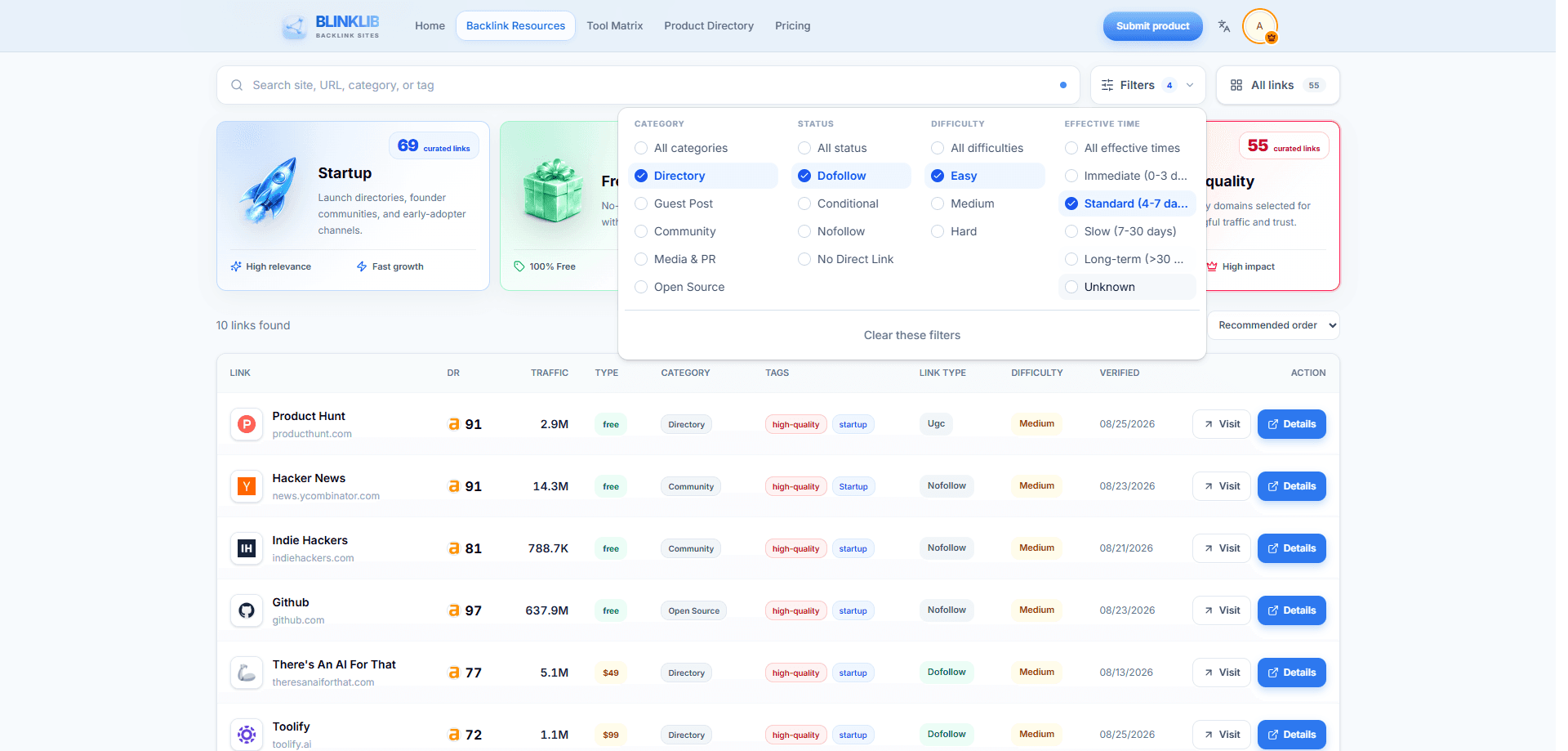Viewport: 1568px width, 751px height.
Task: Open the language translation icon
Action: click(1223, 26)
